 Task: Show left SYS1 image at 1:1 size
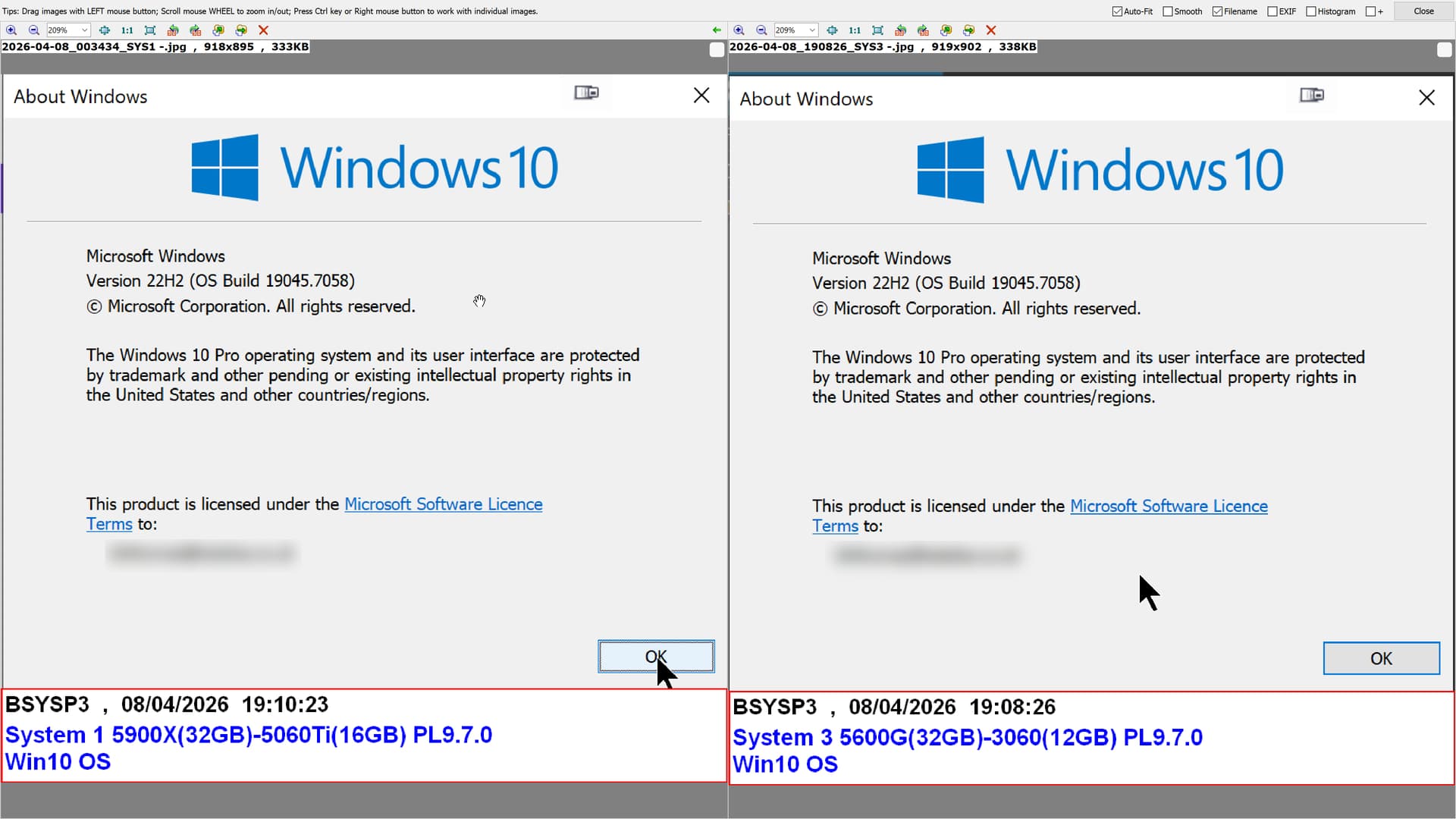[x=127, y=30]
